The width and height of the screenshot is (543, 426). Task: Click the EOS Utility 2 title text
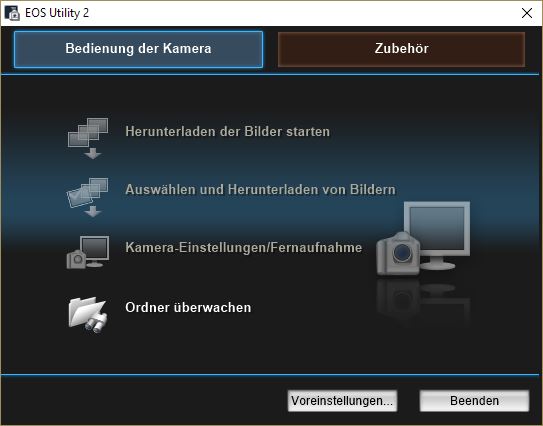click(57, 13)
